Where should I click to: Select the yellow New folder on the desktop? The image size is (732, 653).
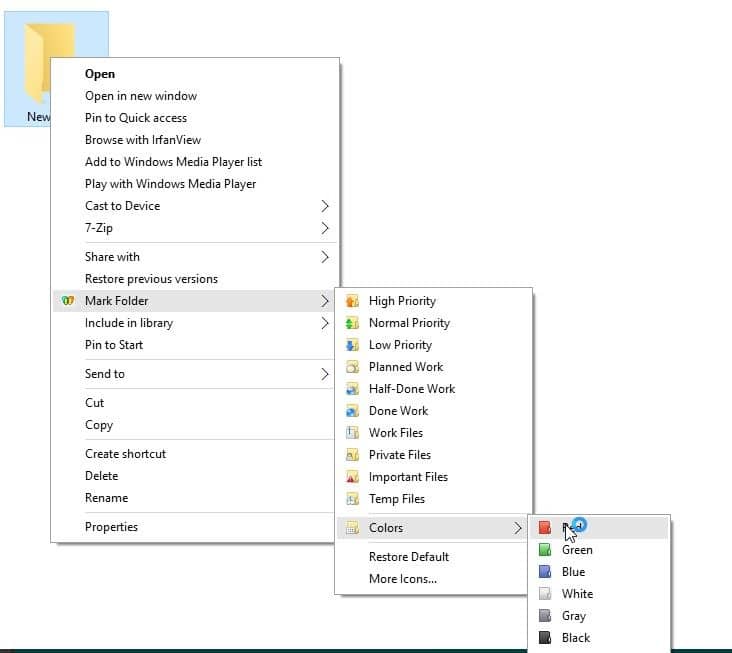pos(56,69)
